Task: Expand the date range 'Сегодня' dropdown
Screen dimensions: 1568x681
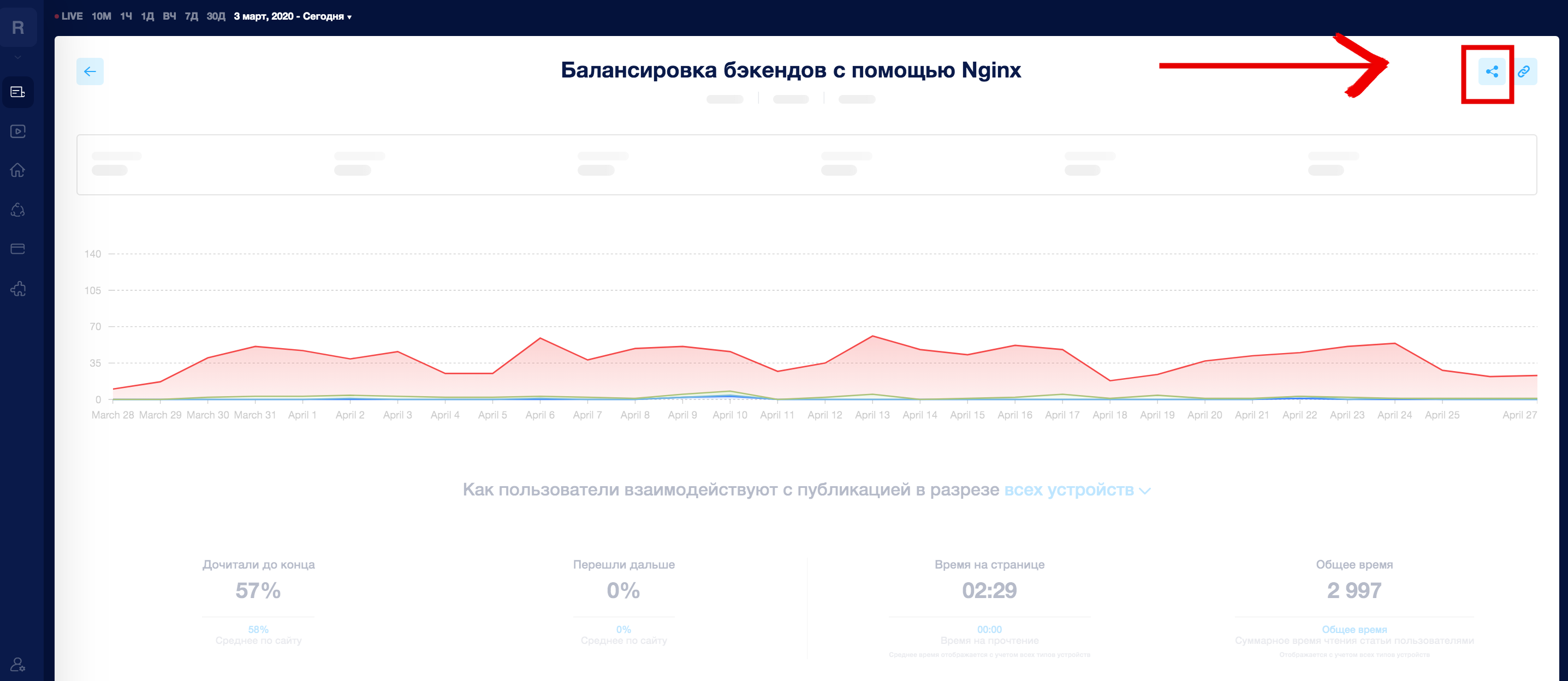Action: coord(293,16)
